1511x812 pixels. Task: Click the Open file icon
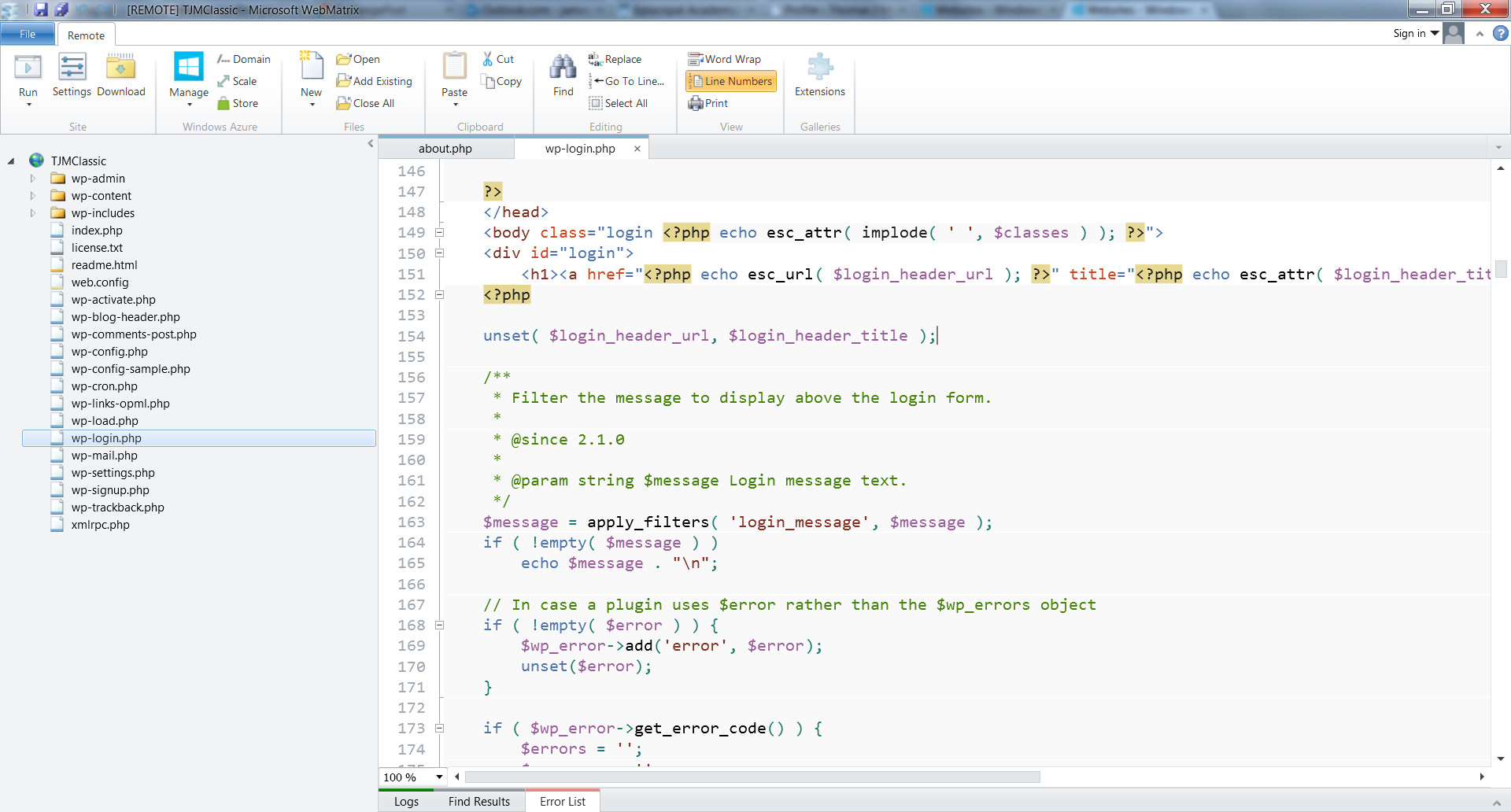click(x=343, y=59)
